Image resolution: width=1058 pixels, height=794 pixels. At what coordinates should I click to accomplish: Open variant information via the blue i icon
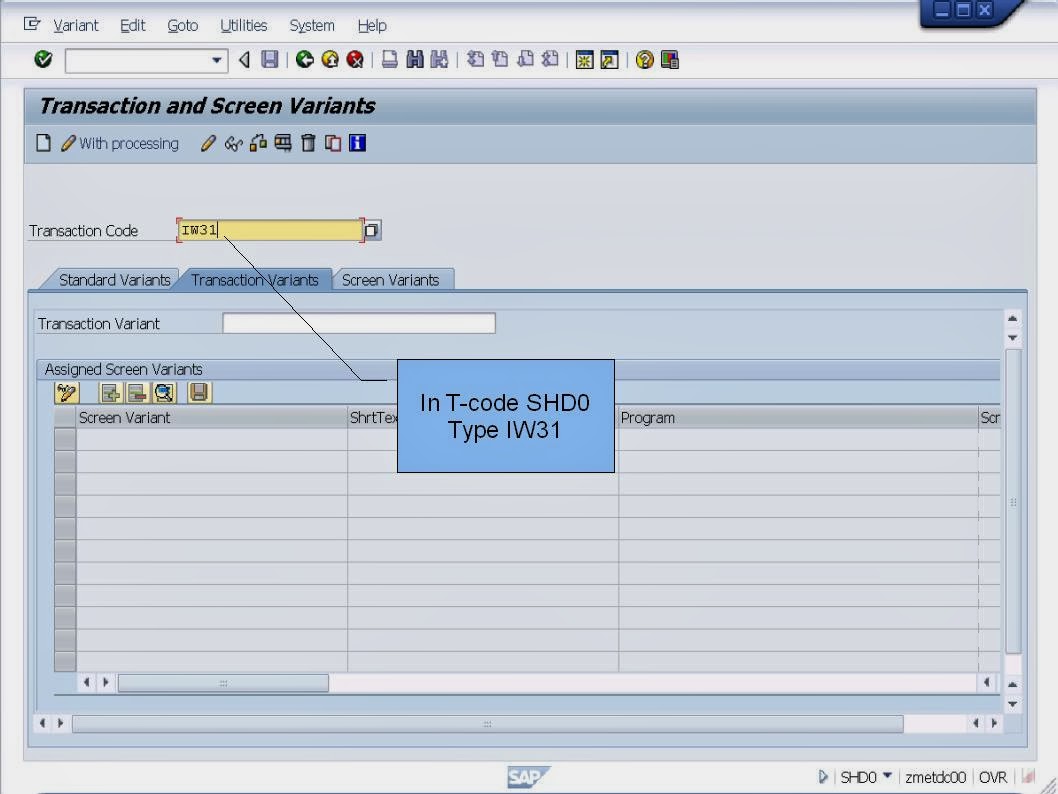click(x=356, y=143)
